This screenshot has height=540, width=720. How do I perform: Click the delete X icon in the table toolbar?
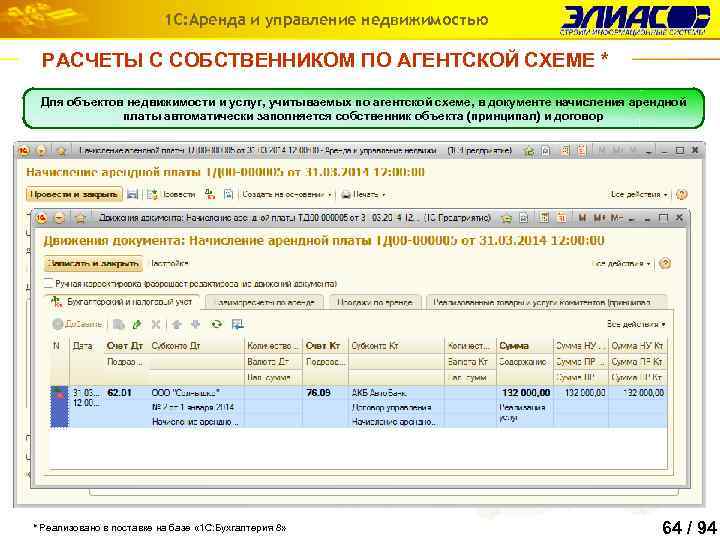pos(156,324)
